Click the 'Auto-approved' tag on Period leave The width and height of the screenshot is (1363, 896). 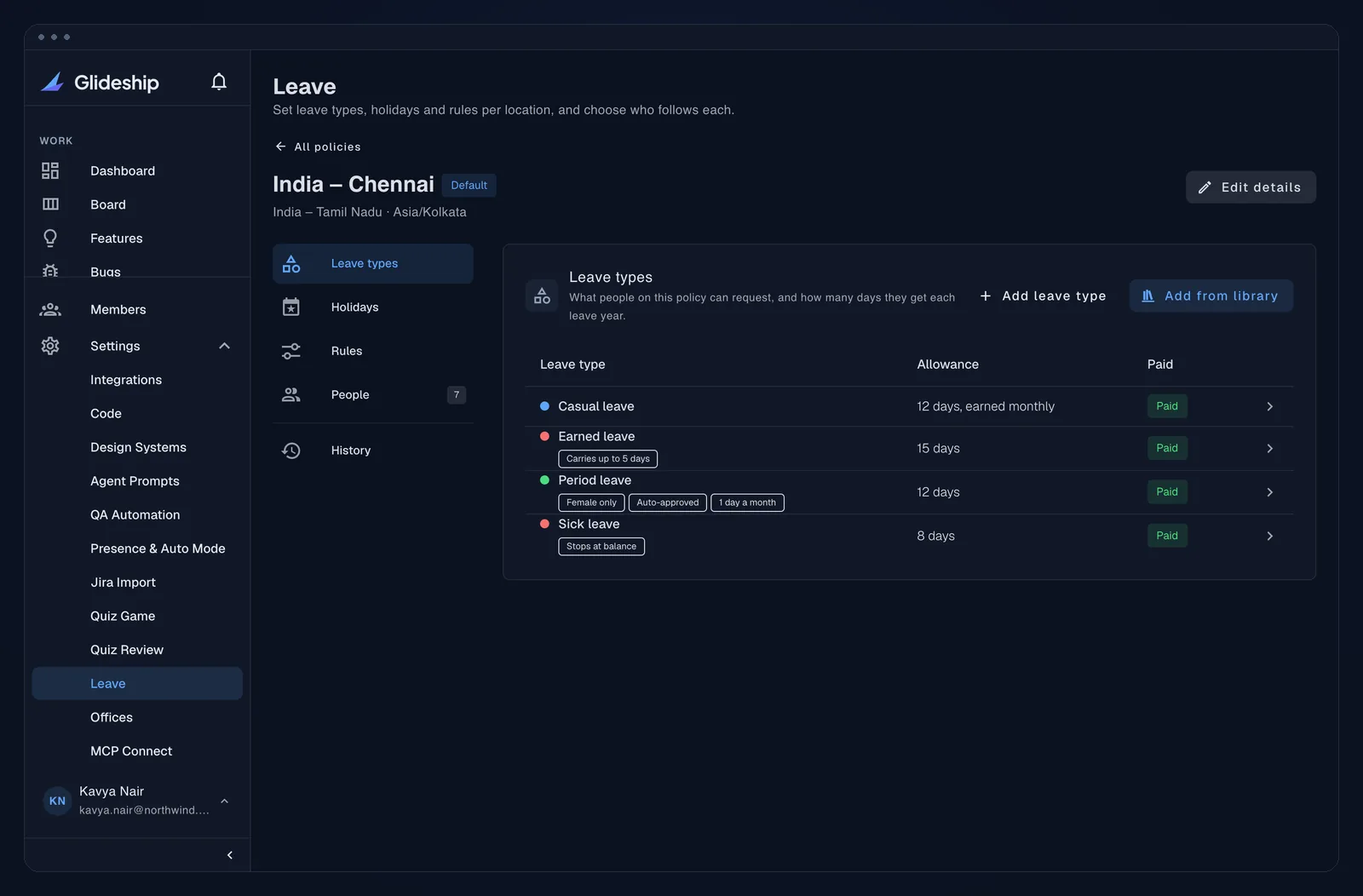tap(668, 503)
